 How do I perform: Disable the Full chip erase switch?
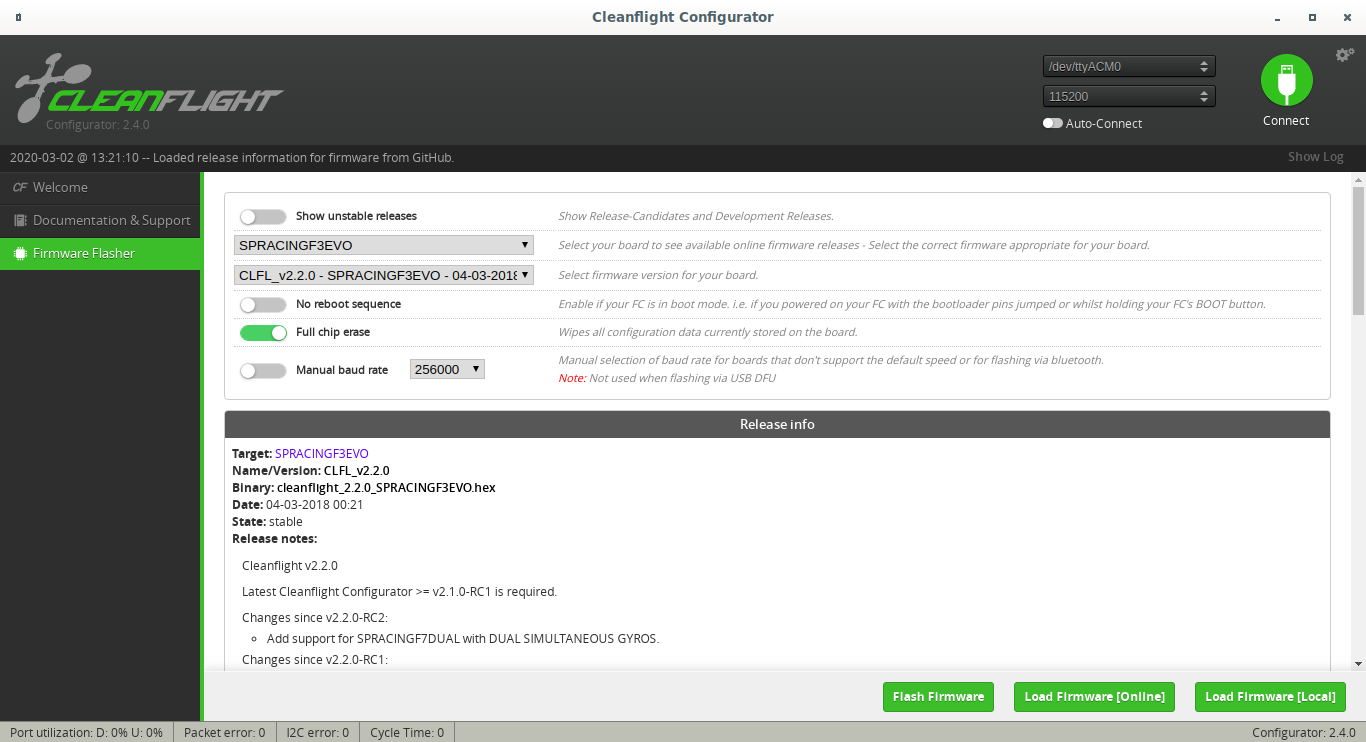coord(263,333)
